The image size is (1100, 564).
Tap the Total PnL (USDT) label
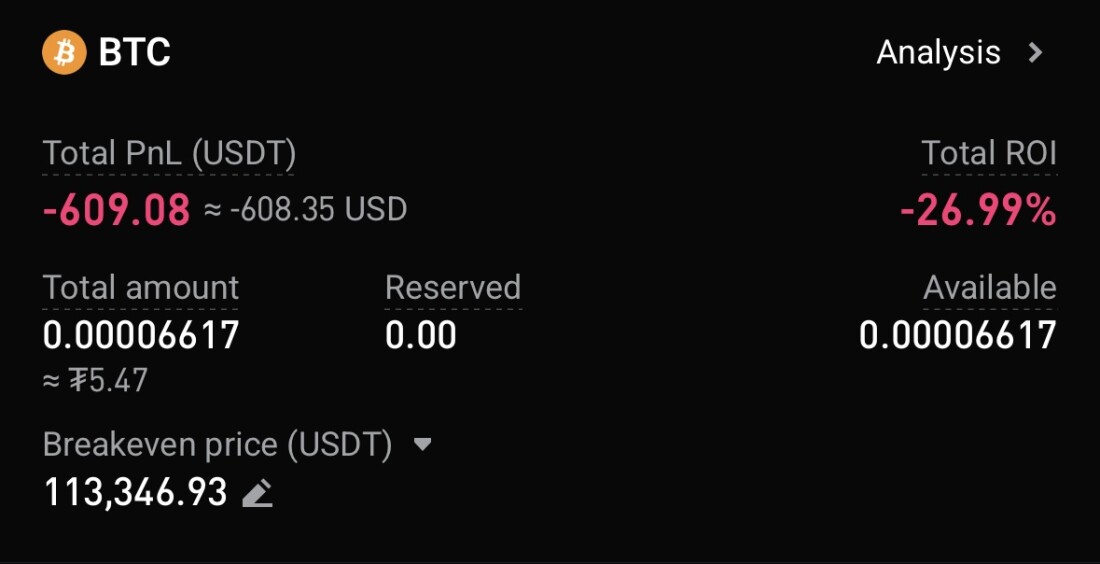pyautogui.click(x=169, y=153)
